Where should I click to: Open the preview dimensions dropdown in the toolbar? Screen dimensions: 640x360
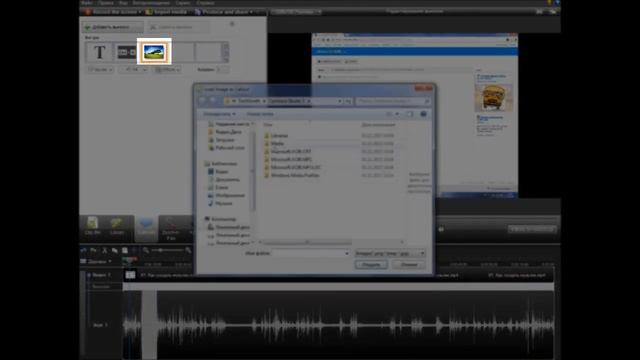click(x=296, y=12)
